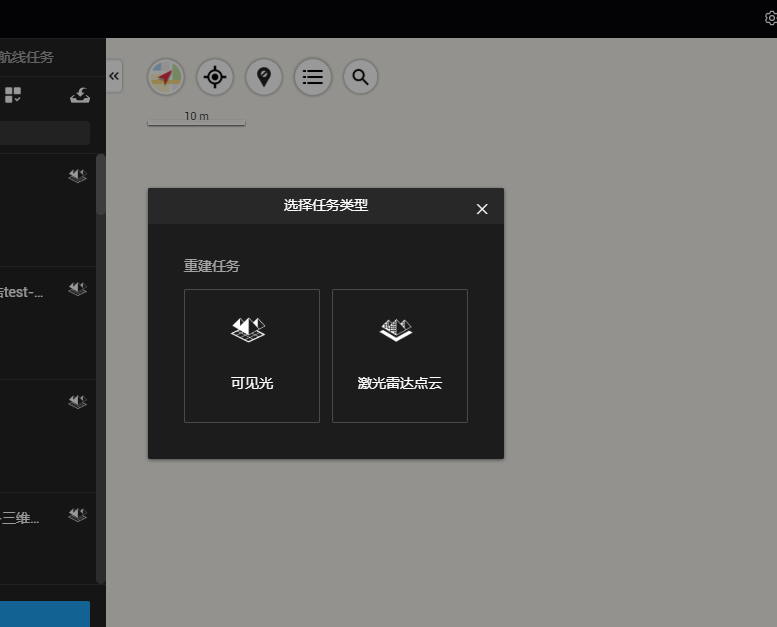Select the 激光雷达点云 task card
The height and width of the screenshot is (627, 777).
(x=400, y=356)
